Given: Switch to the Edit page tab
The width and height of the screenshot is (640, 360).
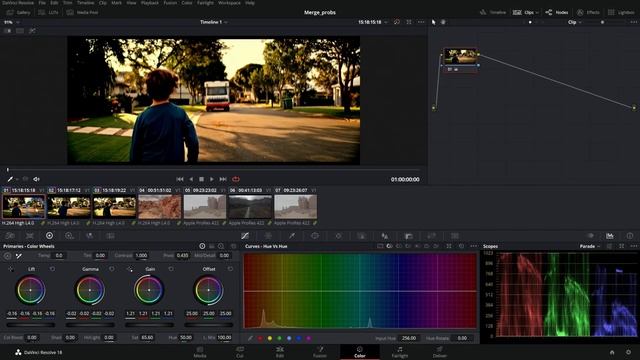Looking at the screenshot, I should pyautogui.click(x=280, y=352).
